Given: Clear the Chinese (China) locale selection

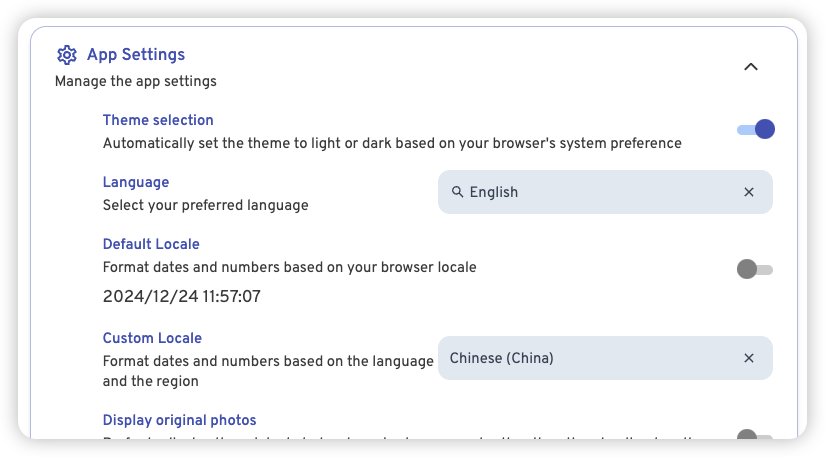Looking at the screenshot, I should click(749, 358).
